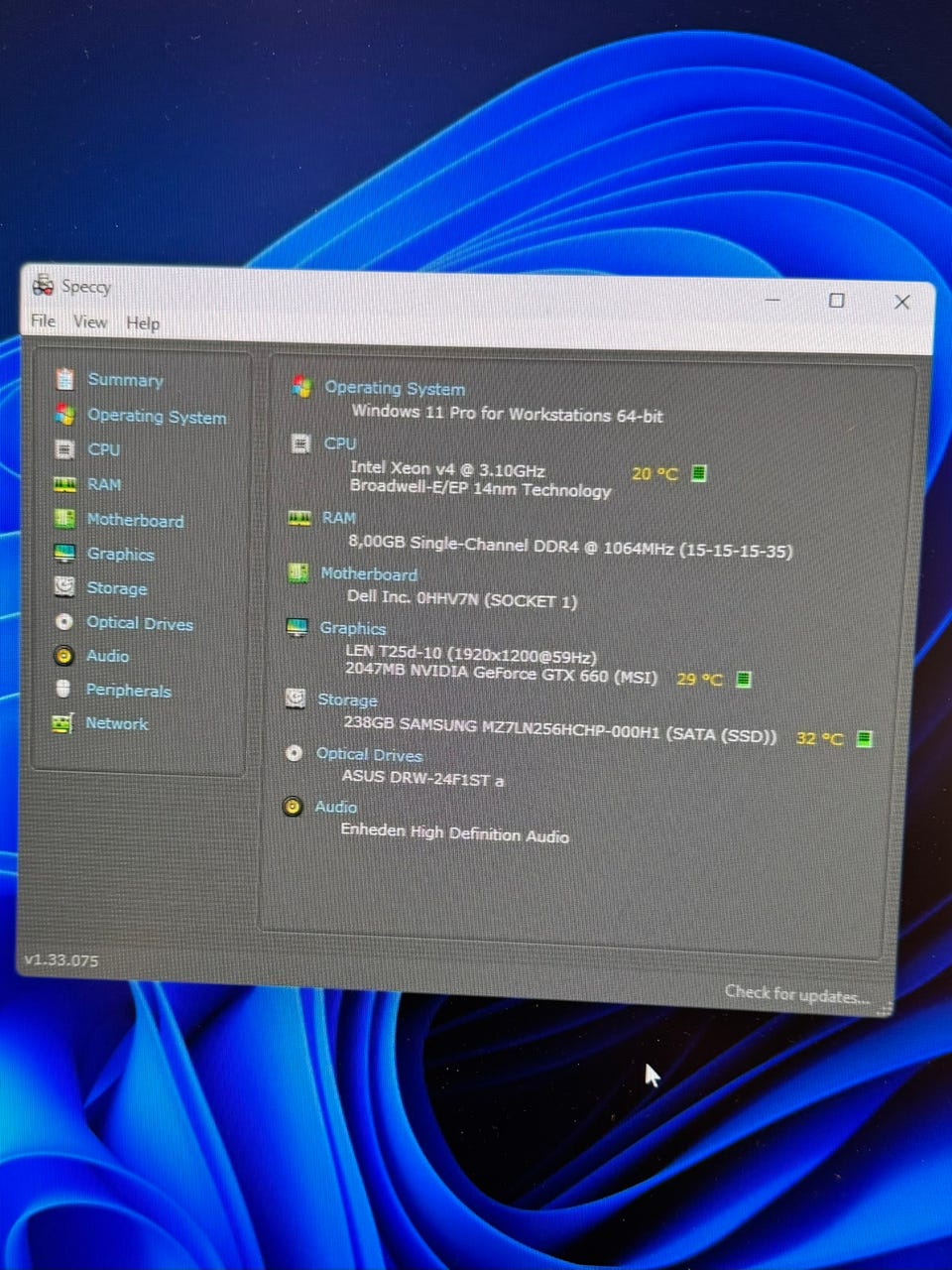Screen dimensions: 952x1270
Task: Open the File menu
Action: [44, 320]
